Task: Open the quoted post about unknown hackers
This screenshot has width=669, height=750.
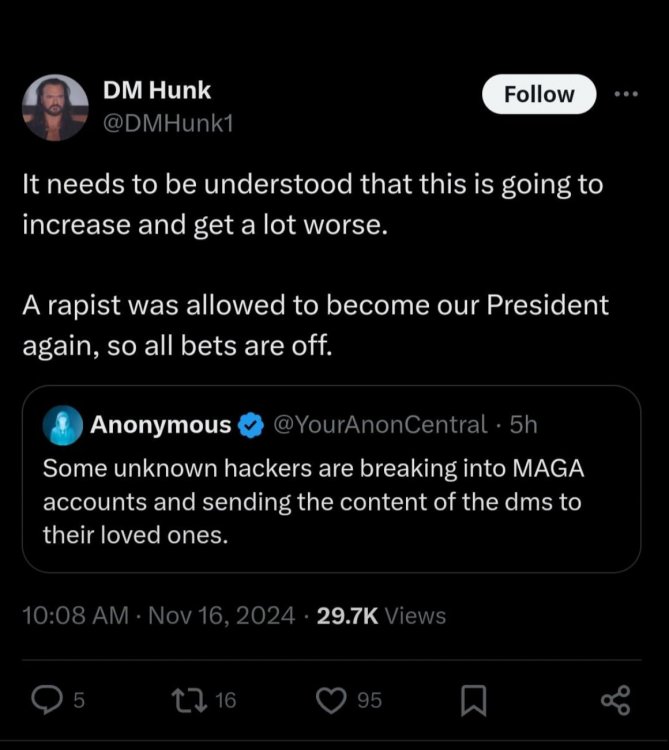Action: [x=330, y=501]
